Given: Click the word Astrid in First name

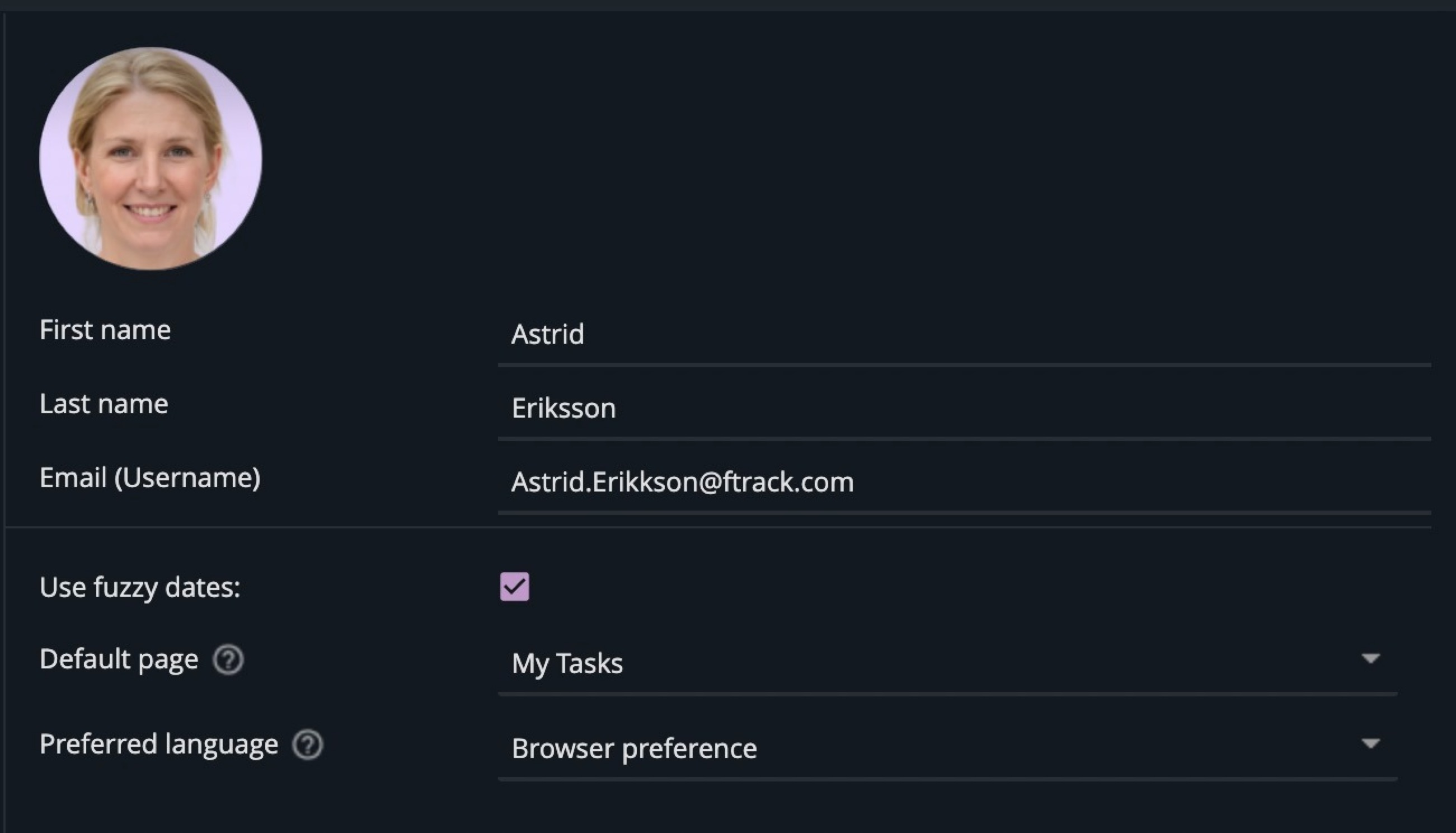Looking at the screenshot, I should 548,335.
